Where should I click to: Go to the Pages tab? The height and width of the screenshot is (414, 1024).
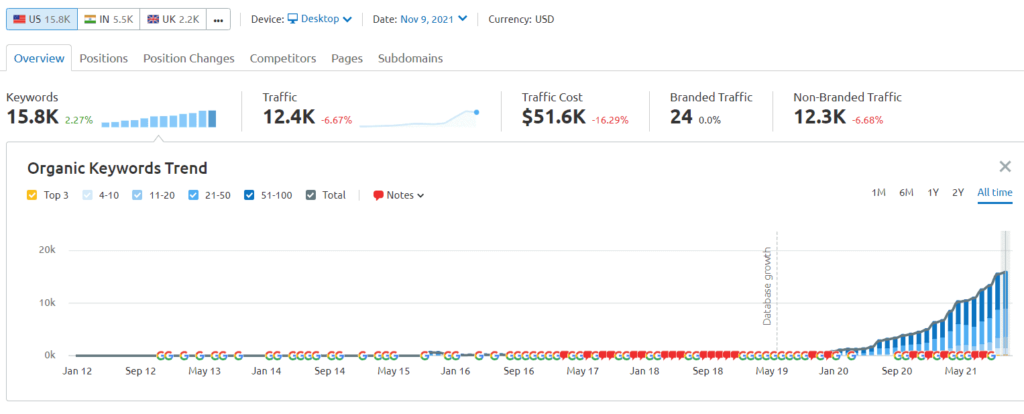[347, 58]
